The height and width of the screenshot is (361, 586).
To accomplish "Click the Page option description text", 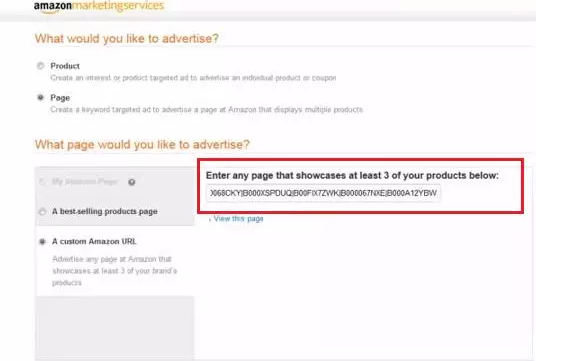I will click(207, 110).
